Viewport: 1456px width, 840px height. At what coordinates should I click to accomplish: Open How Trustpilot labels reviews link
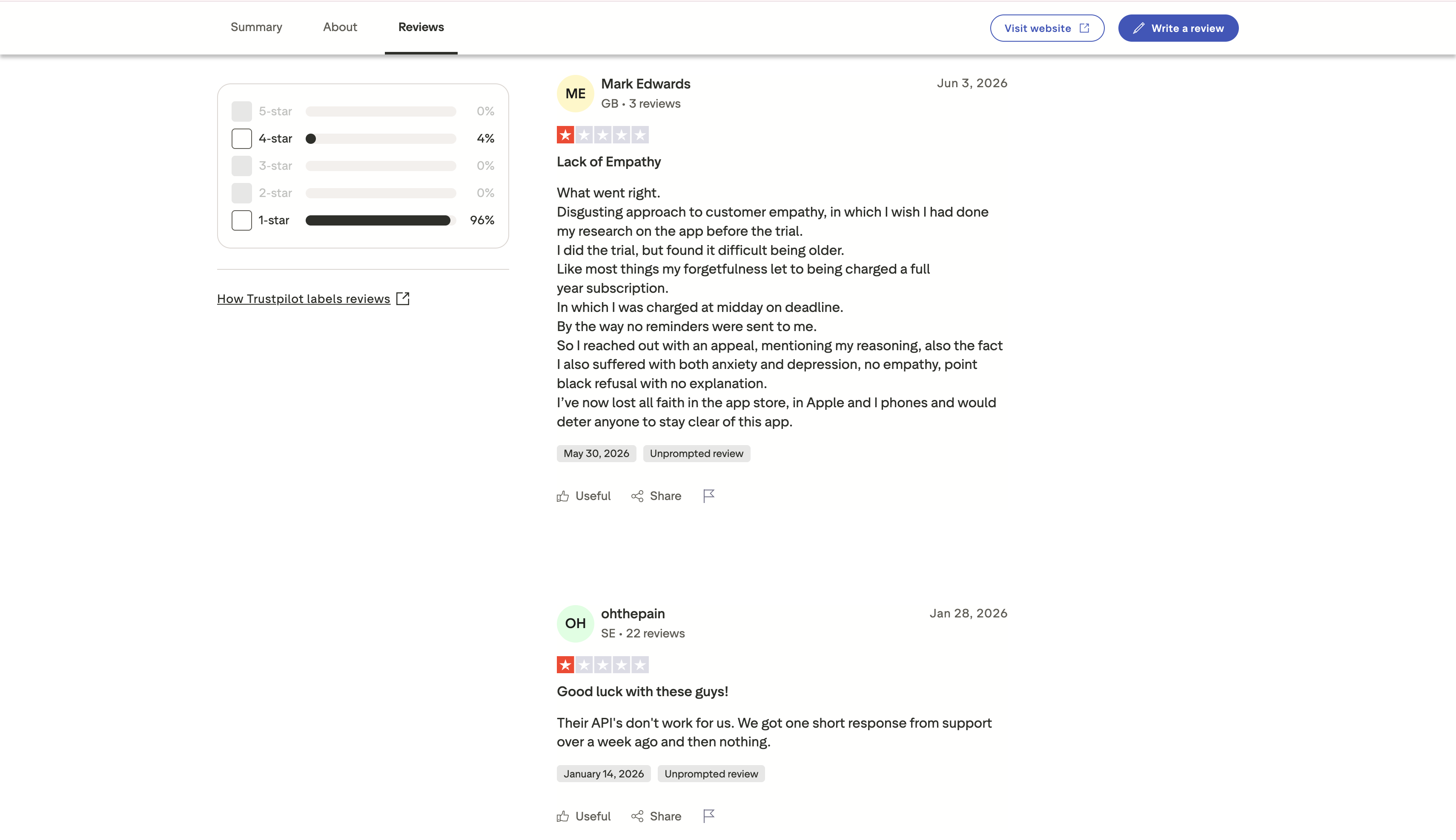click(304, 299)
